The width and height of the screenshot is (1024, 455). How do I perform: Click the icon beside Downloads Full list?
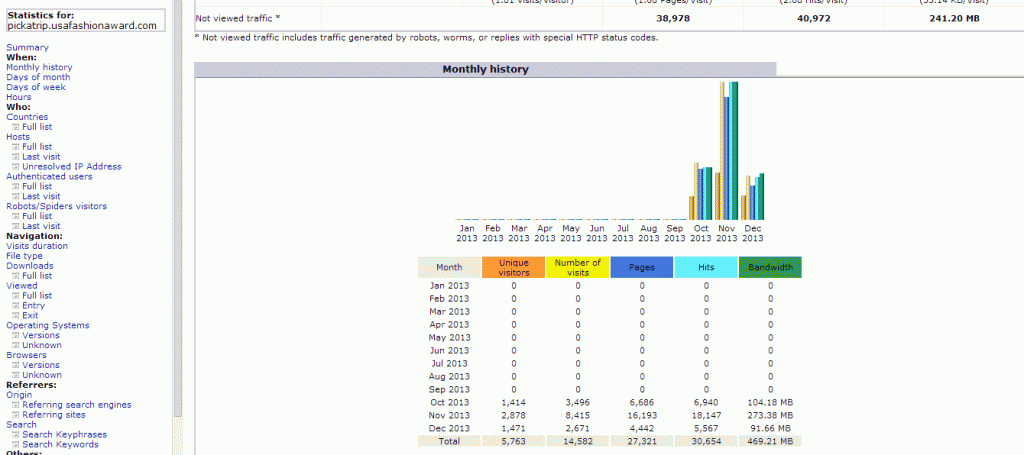click(x=16, y=276)
